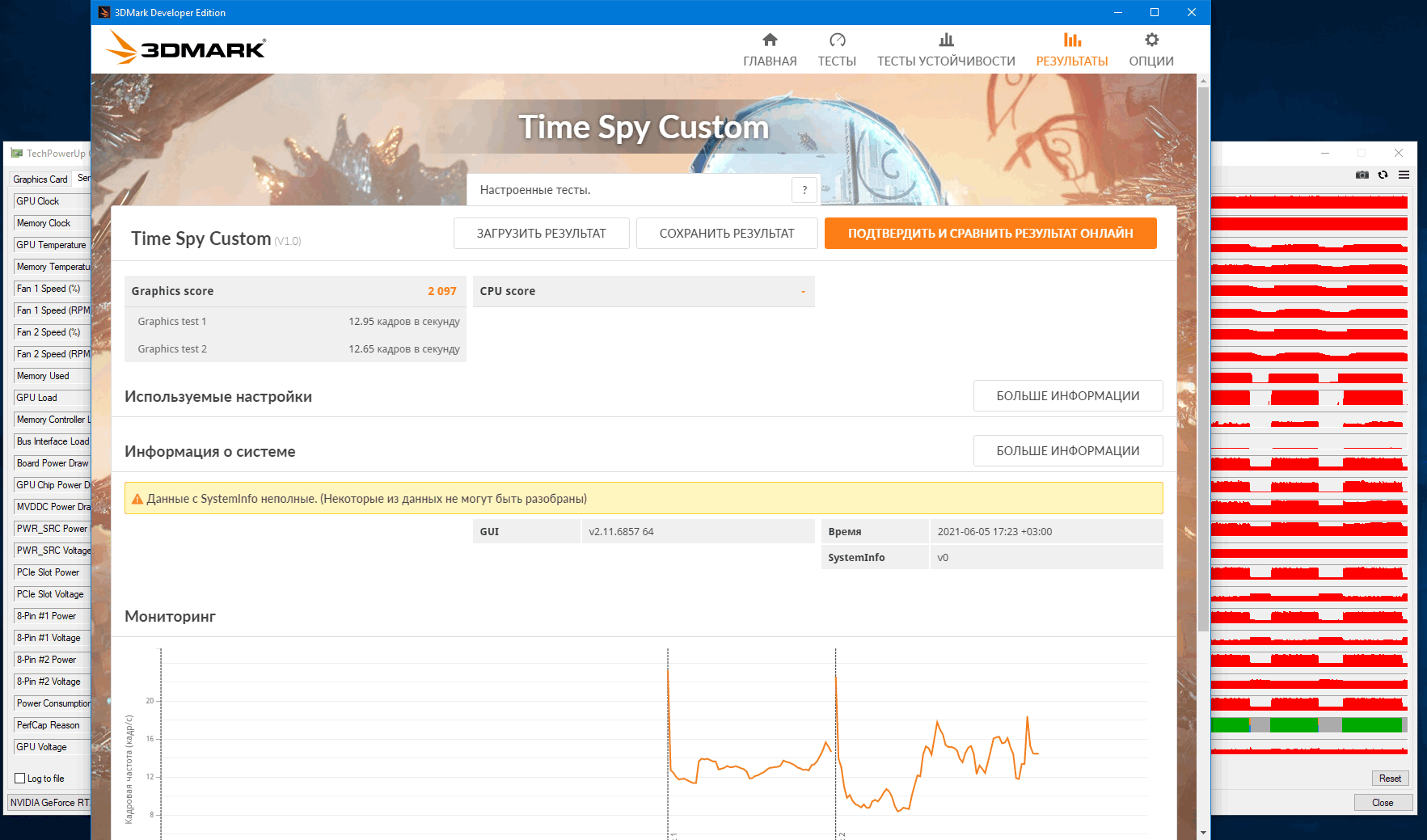Click the Время value 2021-06-05 17:23

(x=994, y=531)
